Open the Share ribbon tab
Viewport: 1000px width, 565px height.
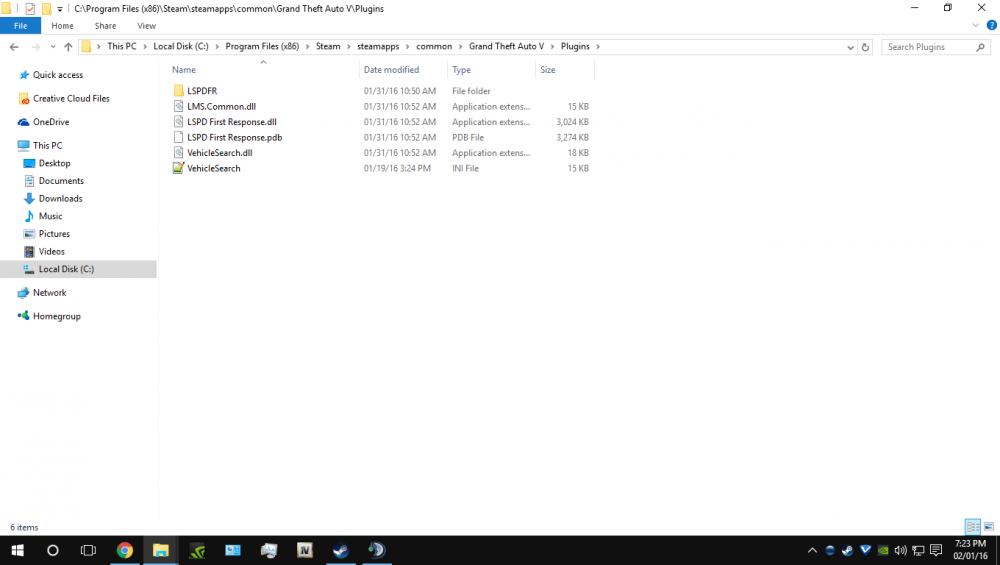point(105,26)
